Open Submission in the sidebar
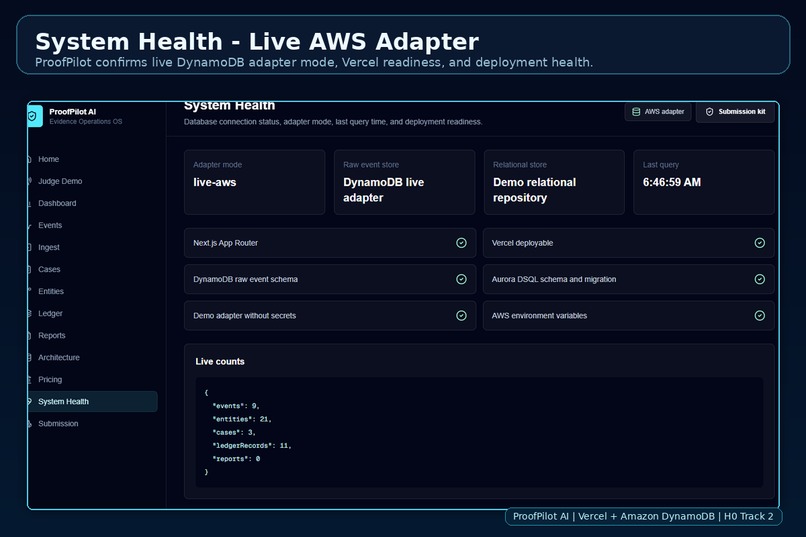The height and width of the screenshot is (537, 806). [x=58, y=424]
